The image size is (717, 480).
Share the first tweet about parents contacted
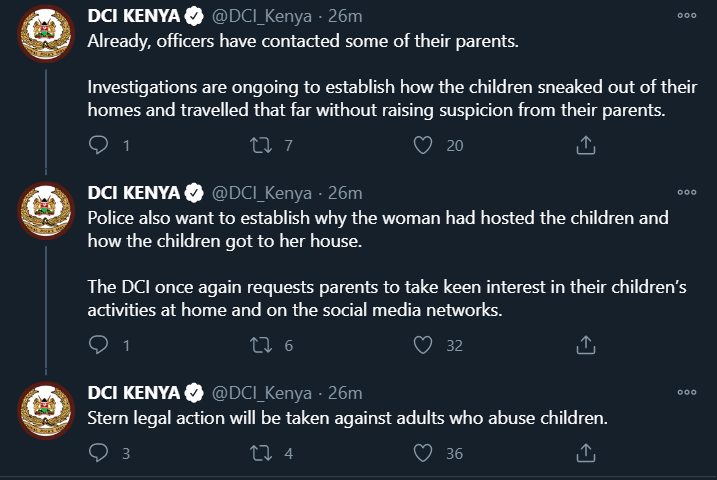coord(586,145)
